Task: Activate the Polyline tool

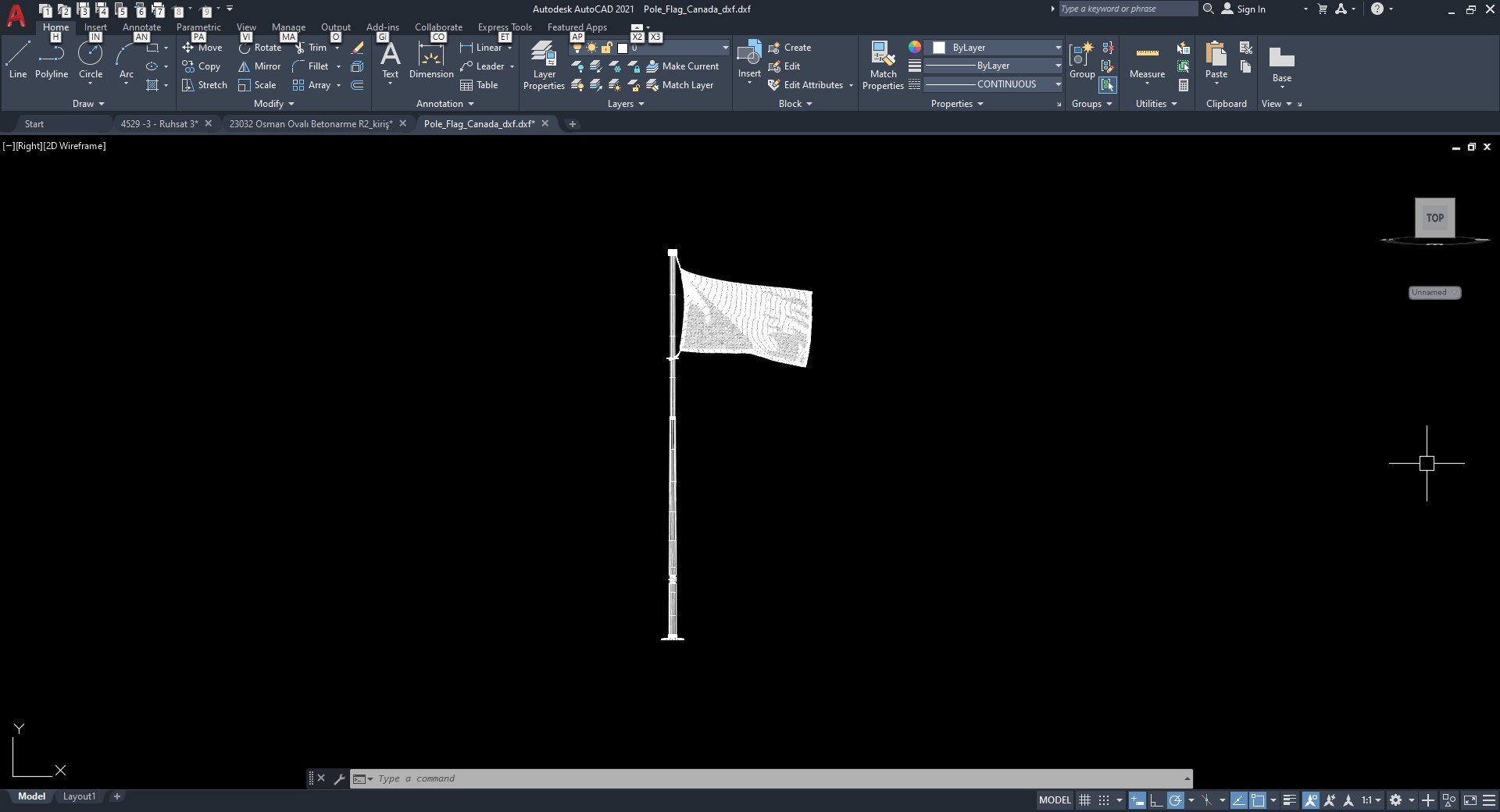Action: pos(52,60)
